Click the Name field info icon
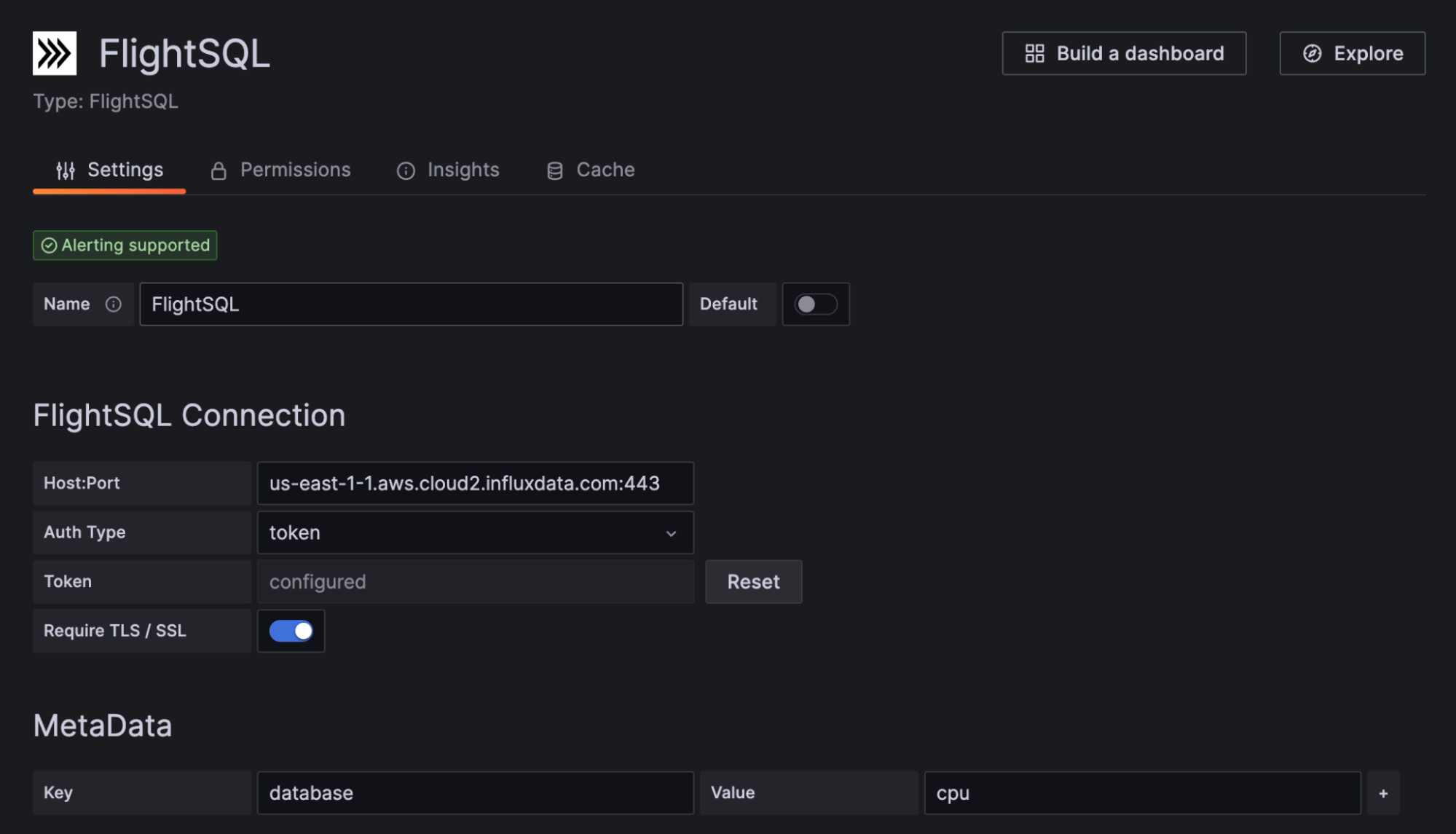Viewport: 1456px width, 834px height. (113, 304)
